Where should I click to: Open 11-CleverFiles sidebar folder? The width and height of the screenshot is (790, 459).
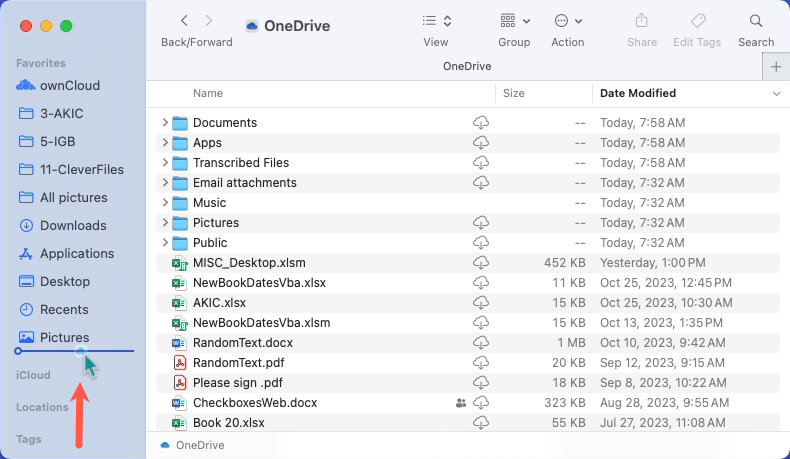click(82, 169)
